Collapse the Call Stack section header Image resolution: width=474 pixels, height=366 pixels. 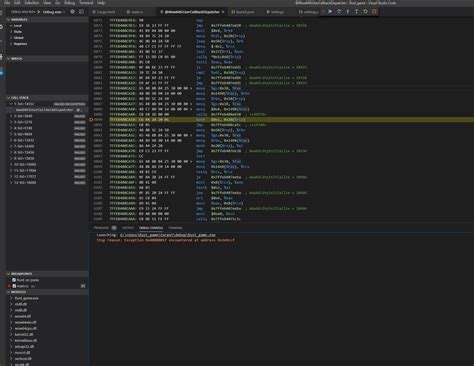47,98
